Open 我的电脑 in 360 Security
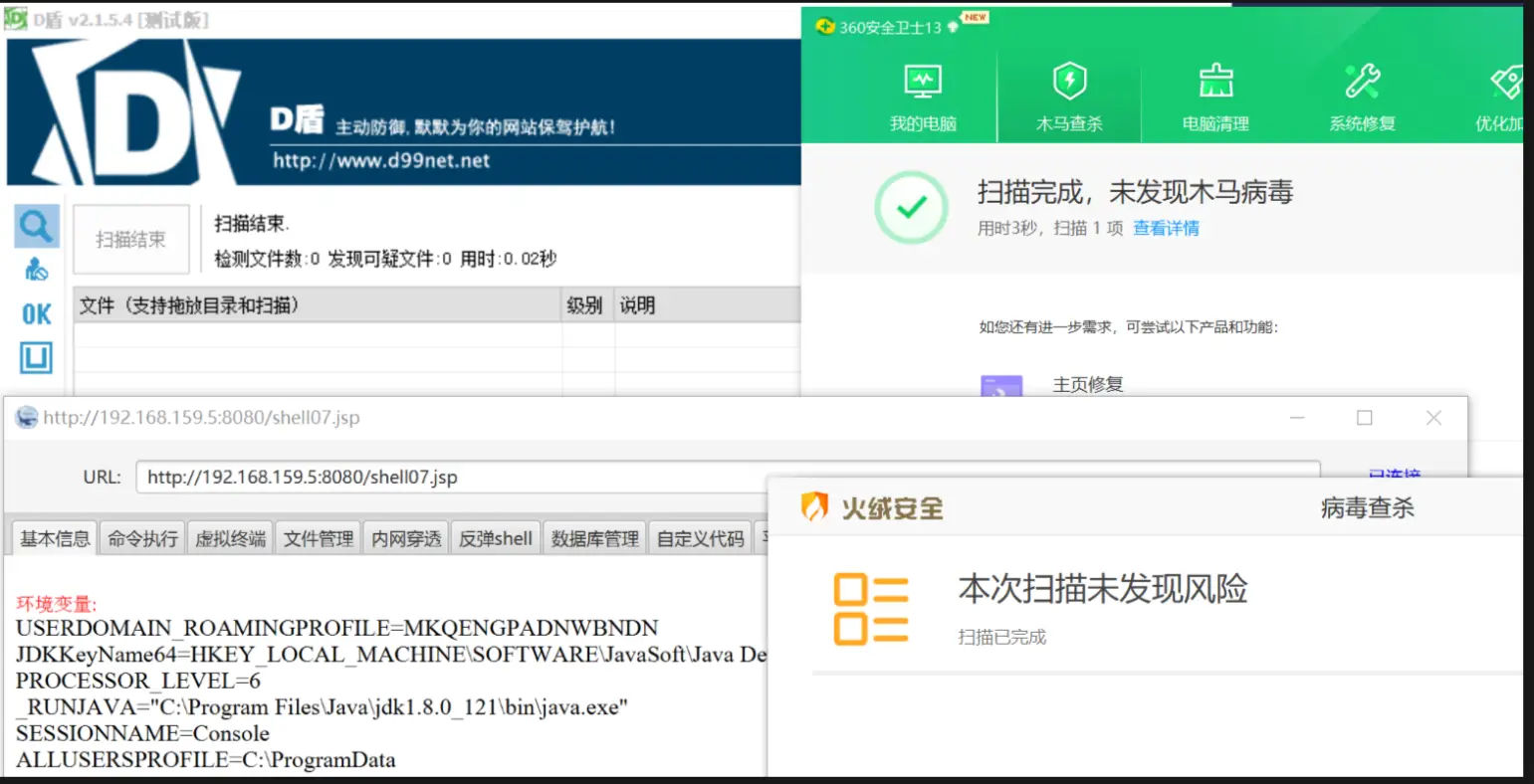Screen dimensions: 1534x784 [922, 98]
